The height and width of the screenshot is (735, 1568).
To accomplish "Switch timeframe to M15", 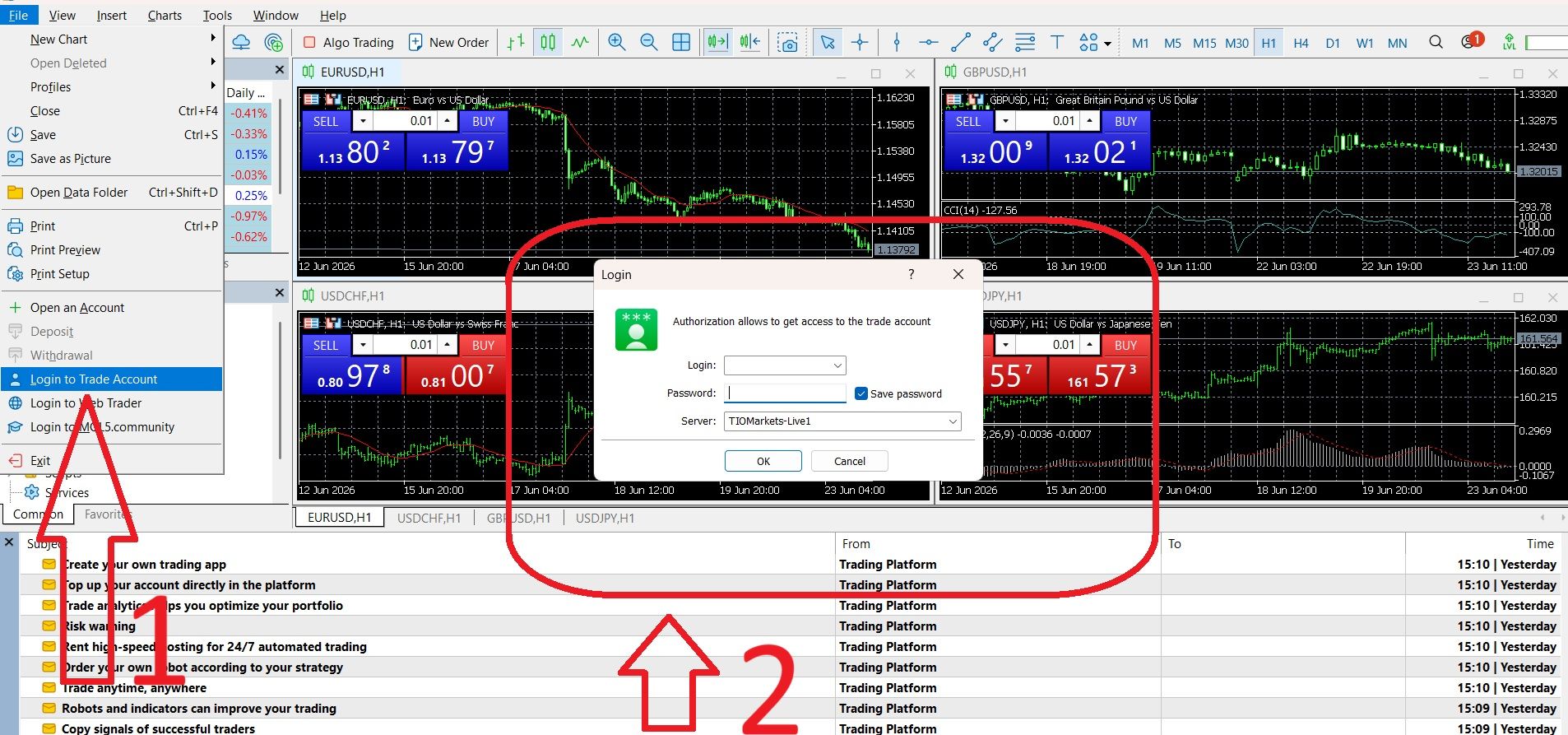I will click(x=1204, y=43).
